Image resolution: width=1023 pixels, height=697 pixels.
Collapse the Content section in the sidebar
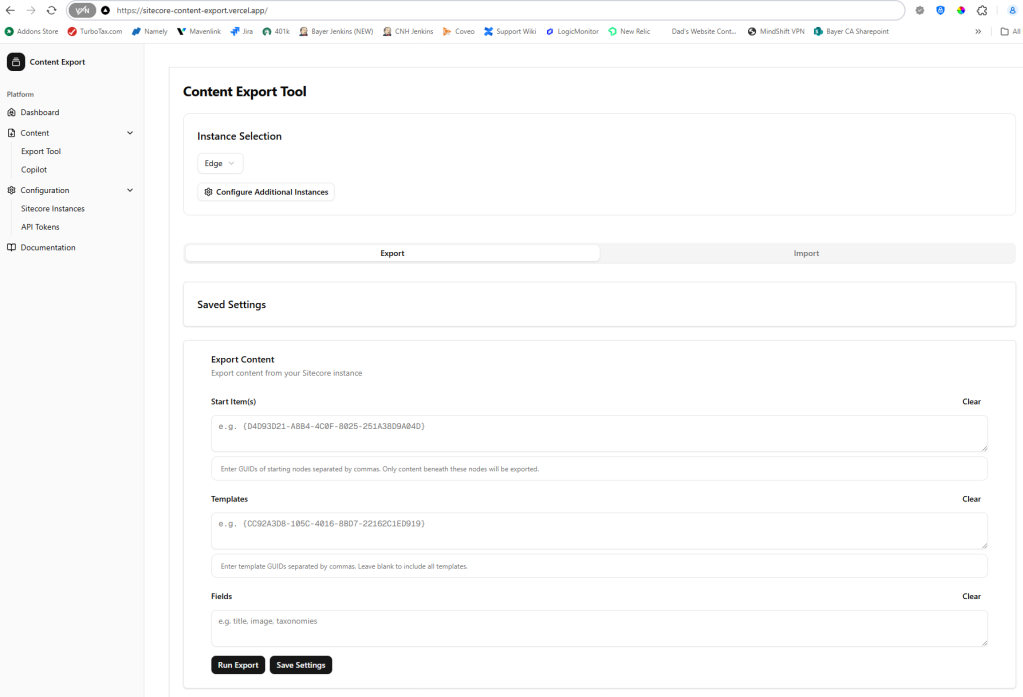point(130,132)
